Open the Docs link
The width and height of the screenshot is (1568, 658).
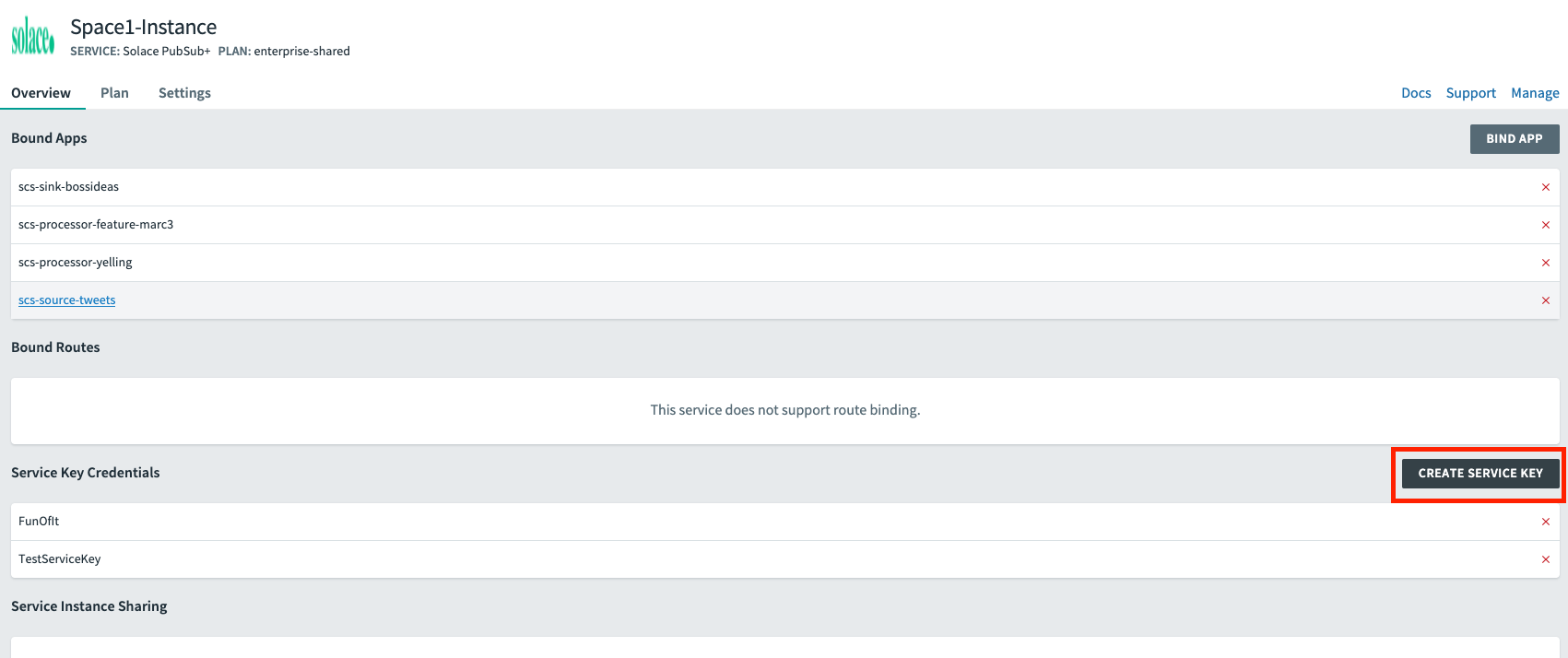tap(1416, 93)
